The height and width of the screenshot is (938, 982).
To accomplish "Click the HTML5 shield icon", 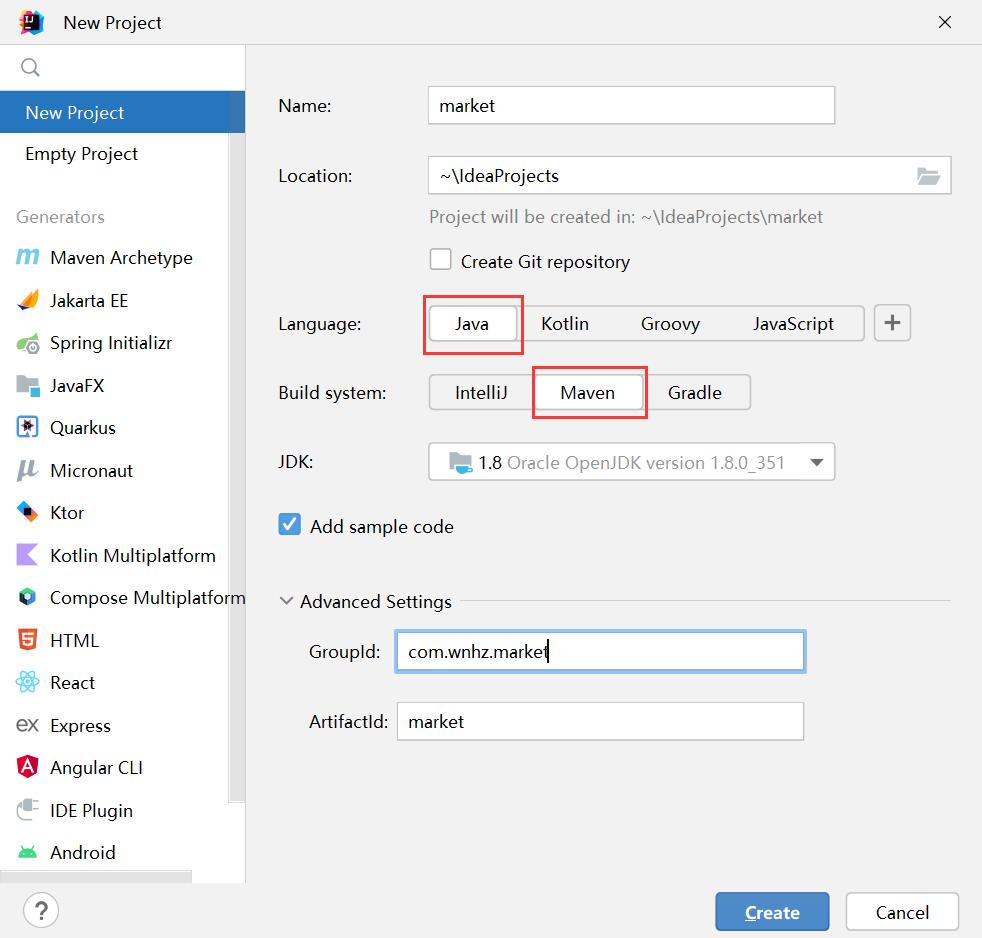I will [x=28, y=640].
